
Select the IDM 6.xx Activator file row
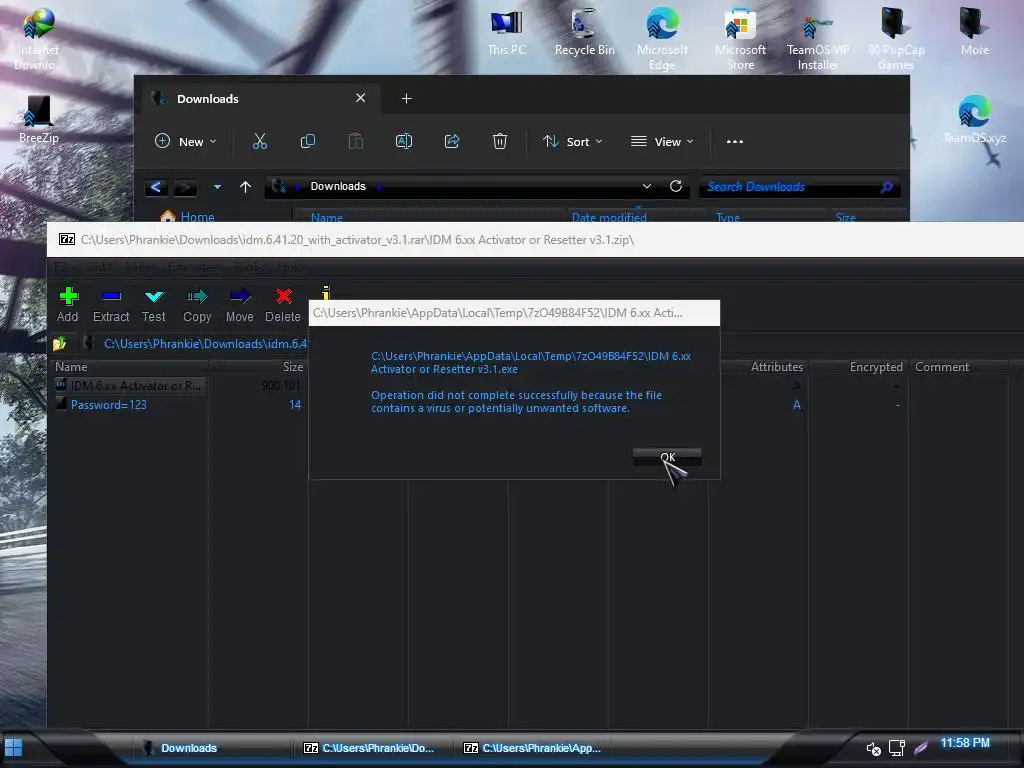click(x=178, y=386)
